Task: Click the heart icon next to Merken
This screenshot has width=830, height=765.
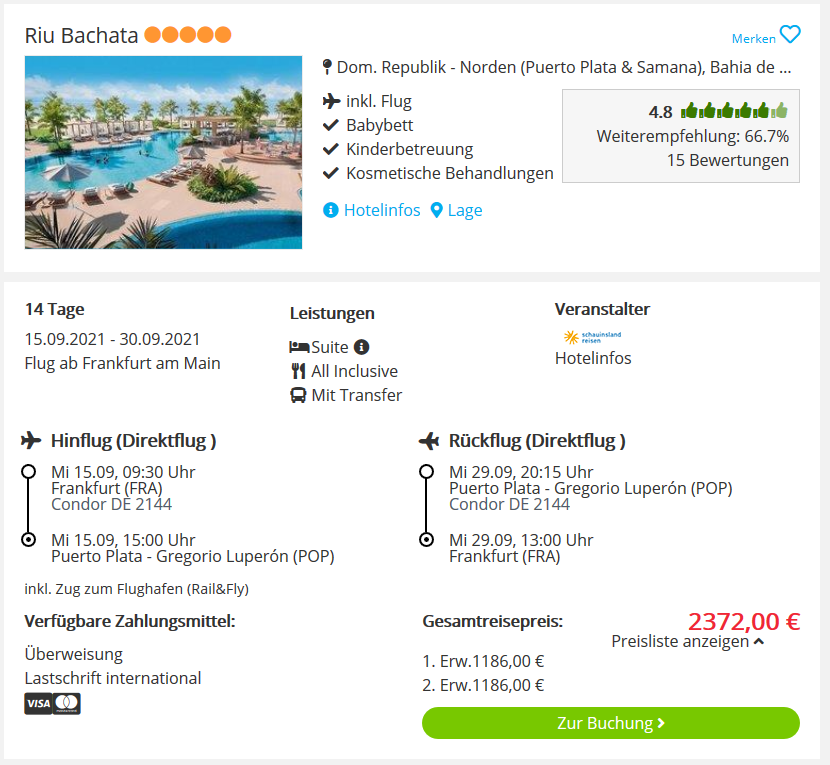Action: click(x=791, y=35)
